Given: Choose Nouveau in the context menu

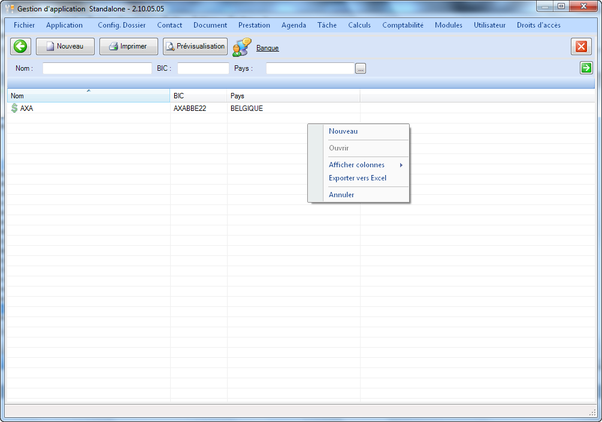Looking at the screenshot, I should [x=343, y=131].
